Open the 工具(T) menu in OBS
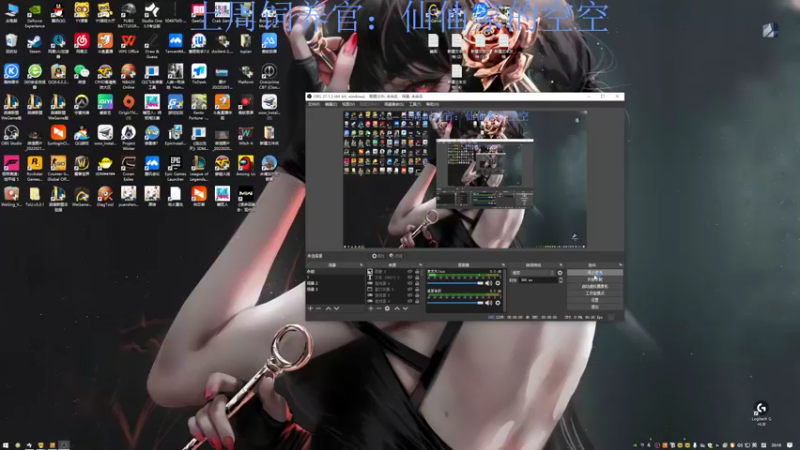This screenshot has width=800, height=450. [x=414, y=104]
